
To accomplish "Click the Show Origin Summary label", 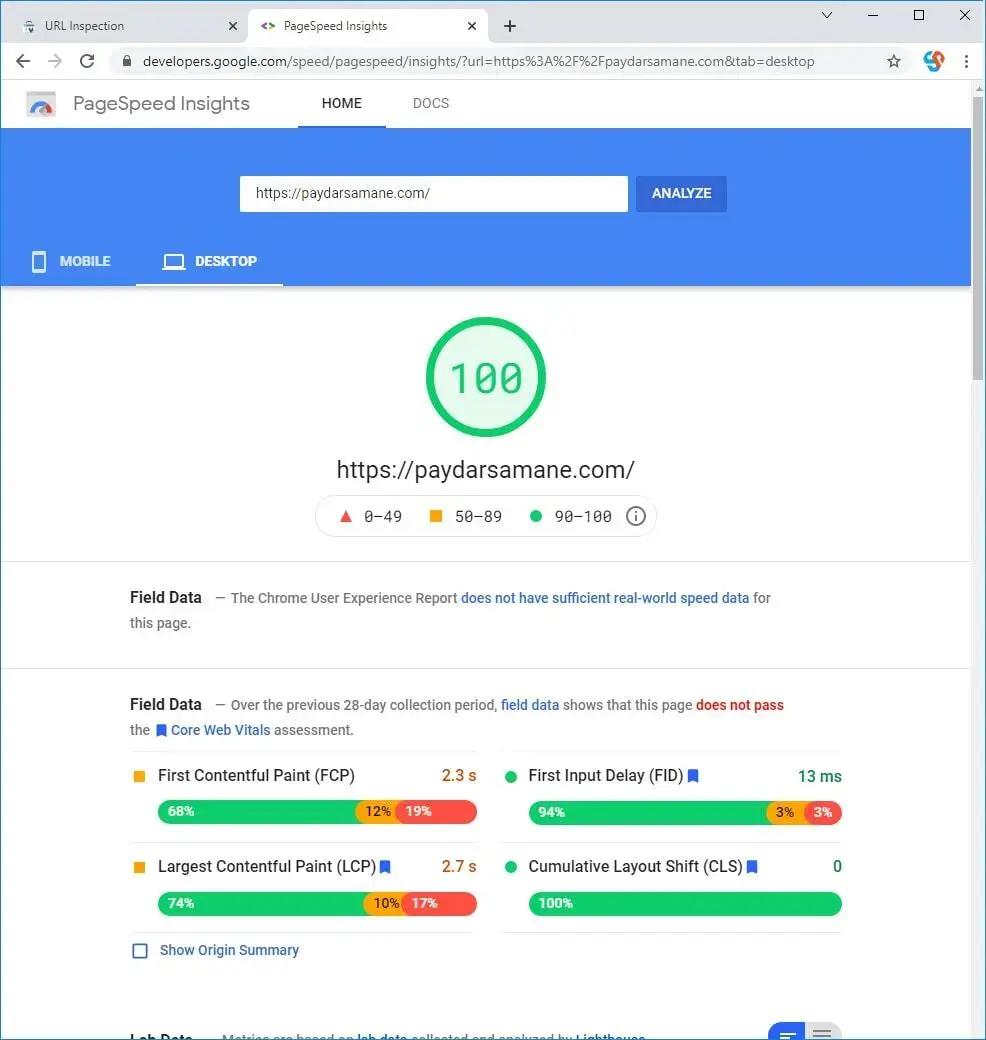I will tap(229, 950).
